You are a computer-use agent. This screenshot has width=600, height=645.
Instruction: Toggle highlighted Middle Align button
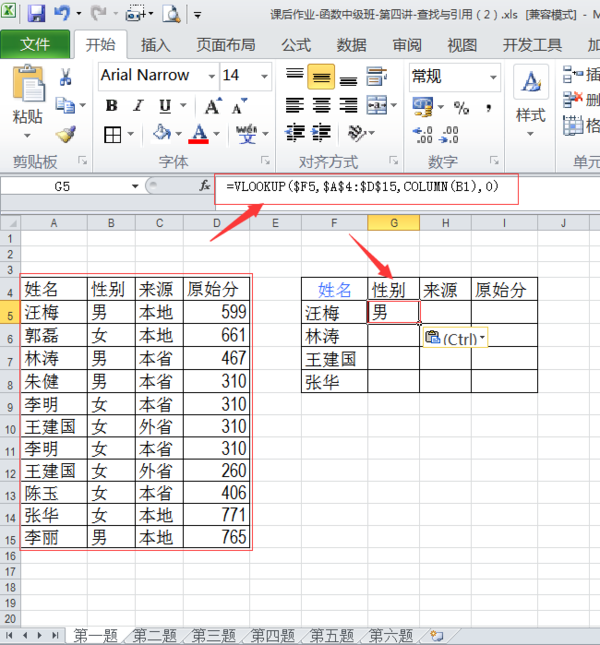pos(321,77)
